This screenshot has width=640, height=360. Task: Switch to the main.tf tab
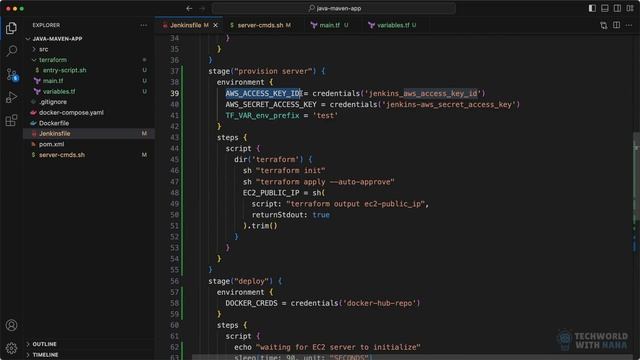(329, 25)
